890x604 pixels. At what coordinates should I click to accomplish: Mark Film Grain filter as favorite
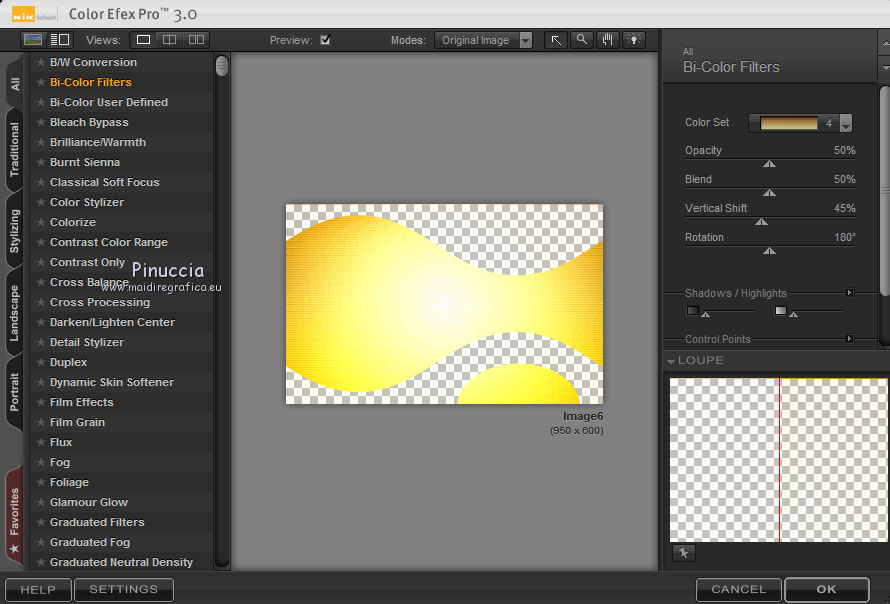pos(41,422)
